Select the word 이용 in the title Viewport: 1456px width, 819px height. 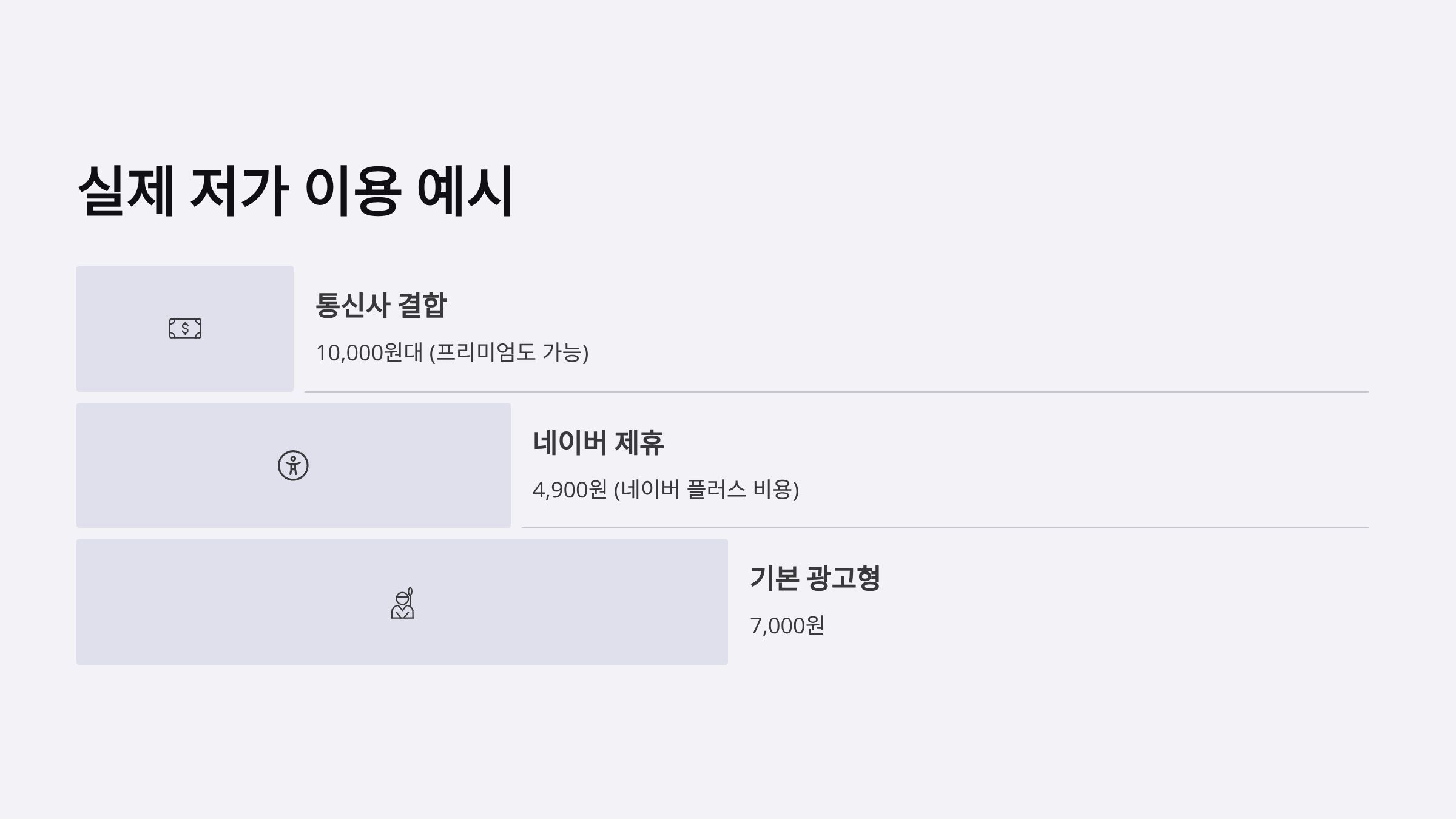coord(352,190)
